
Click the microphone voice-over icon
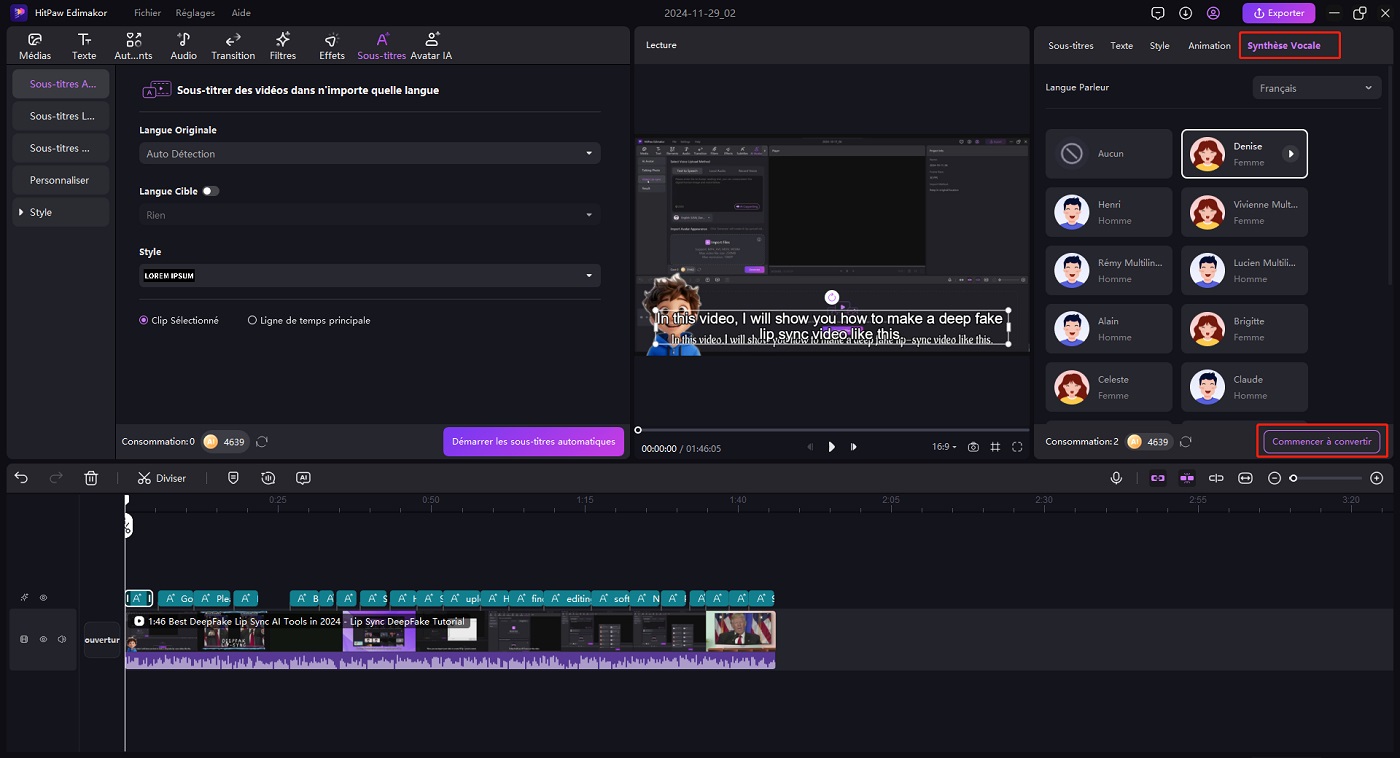click(1116, 478)
